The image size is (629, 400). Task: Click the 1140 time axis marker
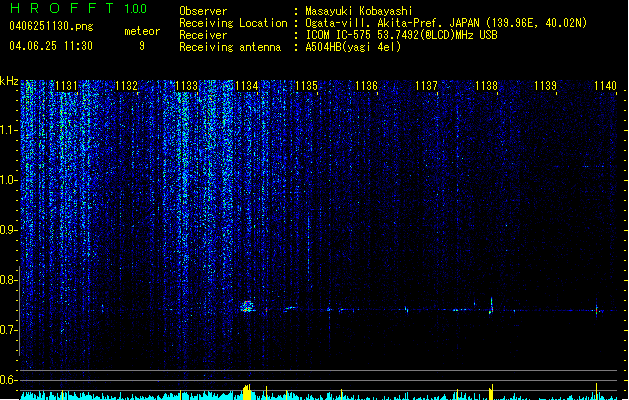point(605,86)
